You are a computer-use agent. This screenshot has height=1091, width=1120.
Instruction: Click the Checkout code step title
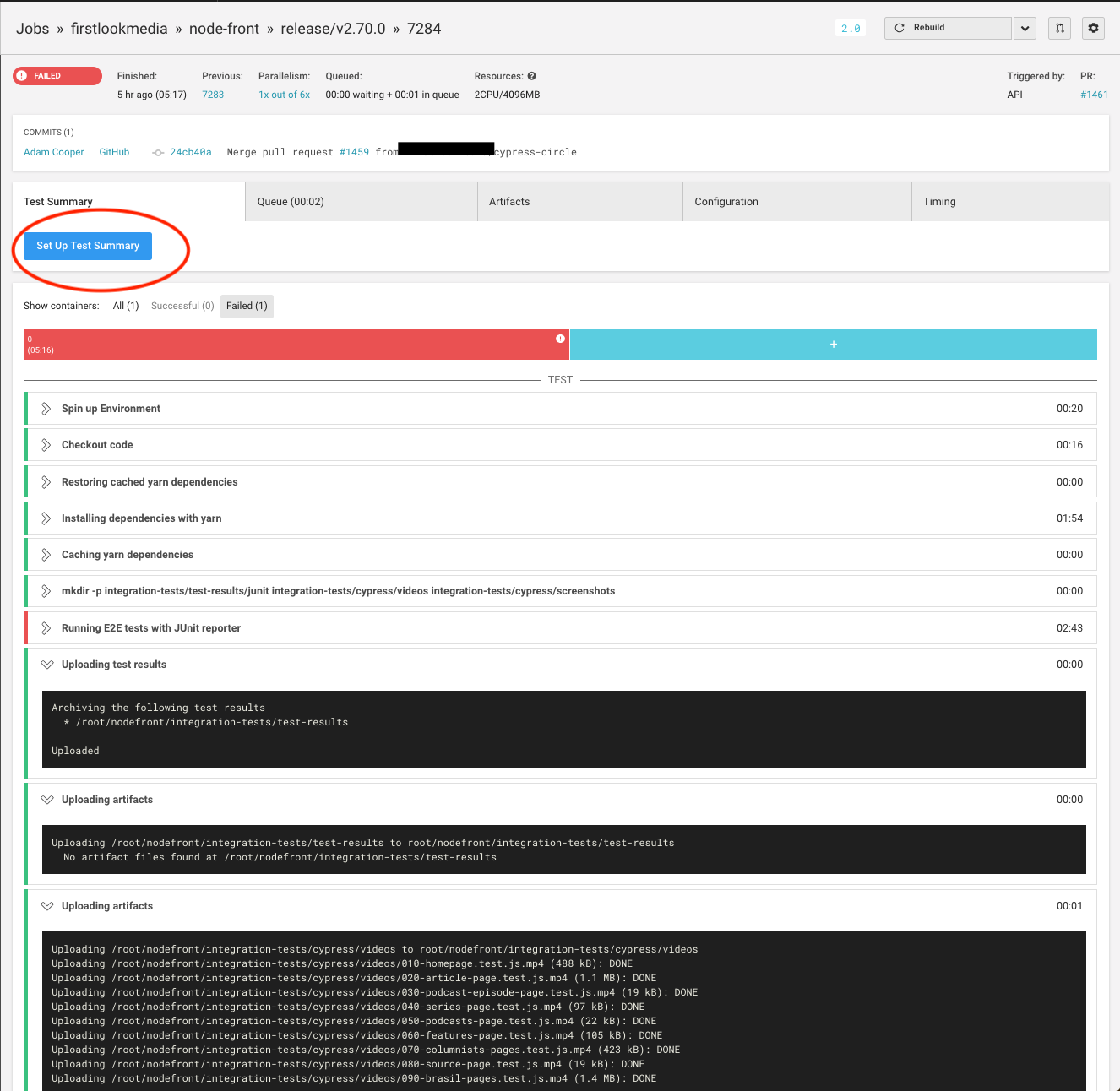[97, 445]
